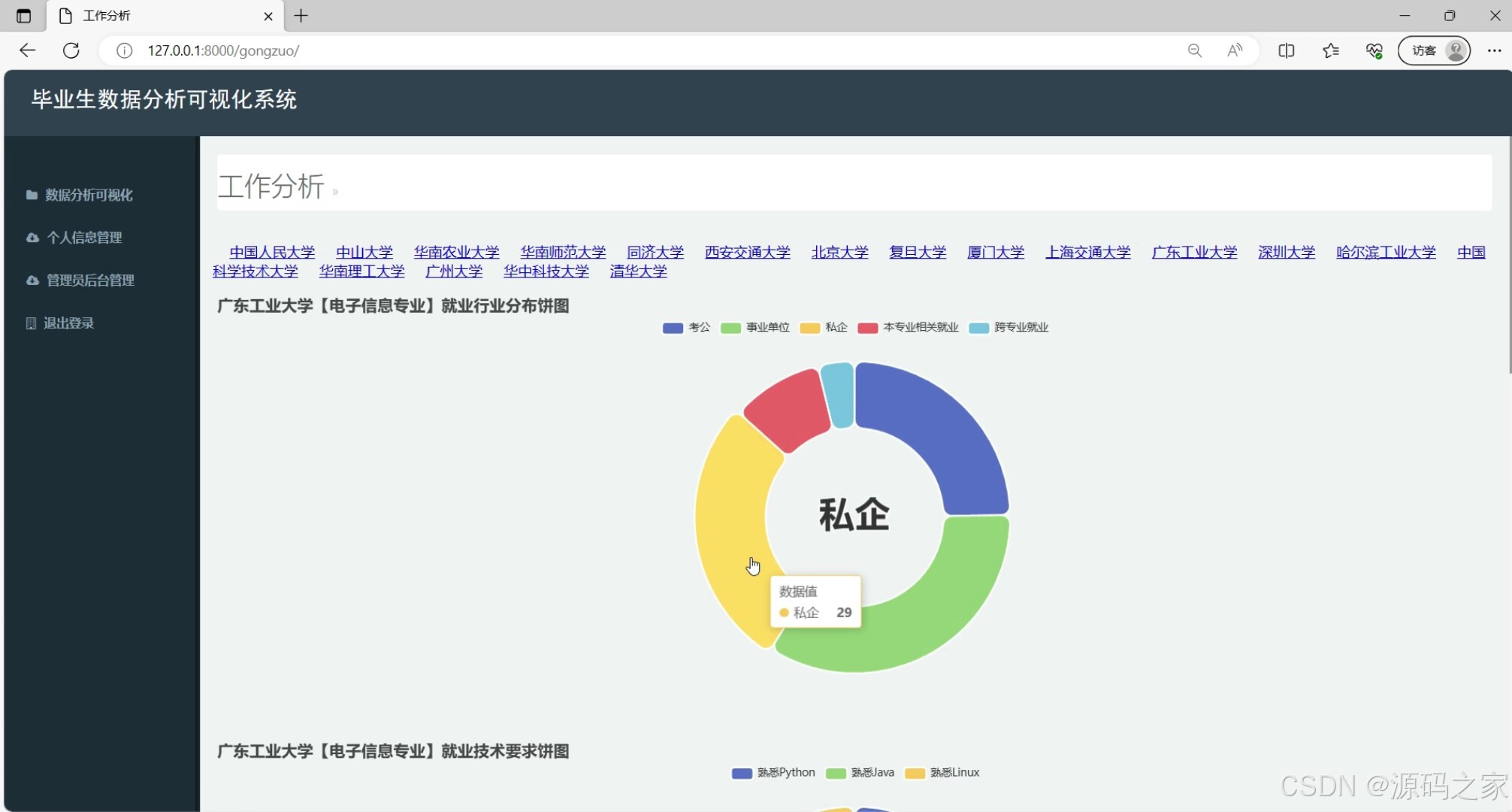Open the tab actions menu at top left

tap(23, 15)
